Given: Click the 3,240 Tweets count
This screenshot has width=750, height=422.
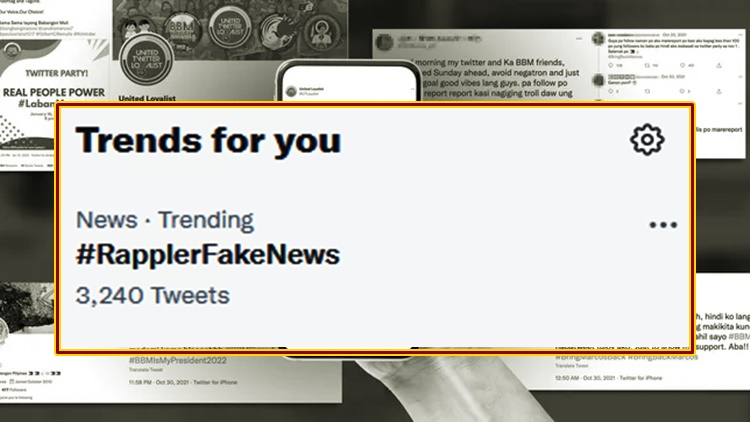Looking at the screenshot, I should point(152,295).
